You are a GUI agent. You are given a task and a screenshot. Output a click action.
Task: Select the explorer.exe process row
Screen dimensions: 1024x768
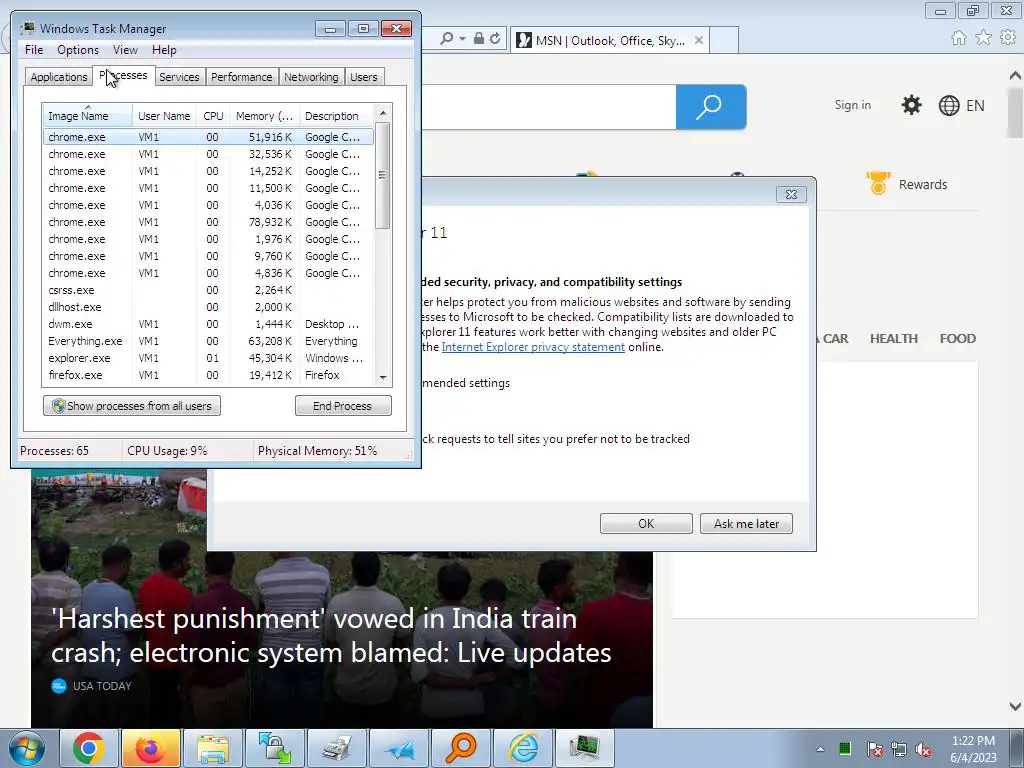[x=208, y=358]
